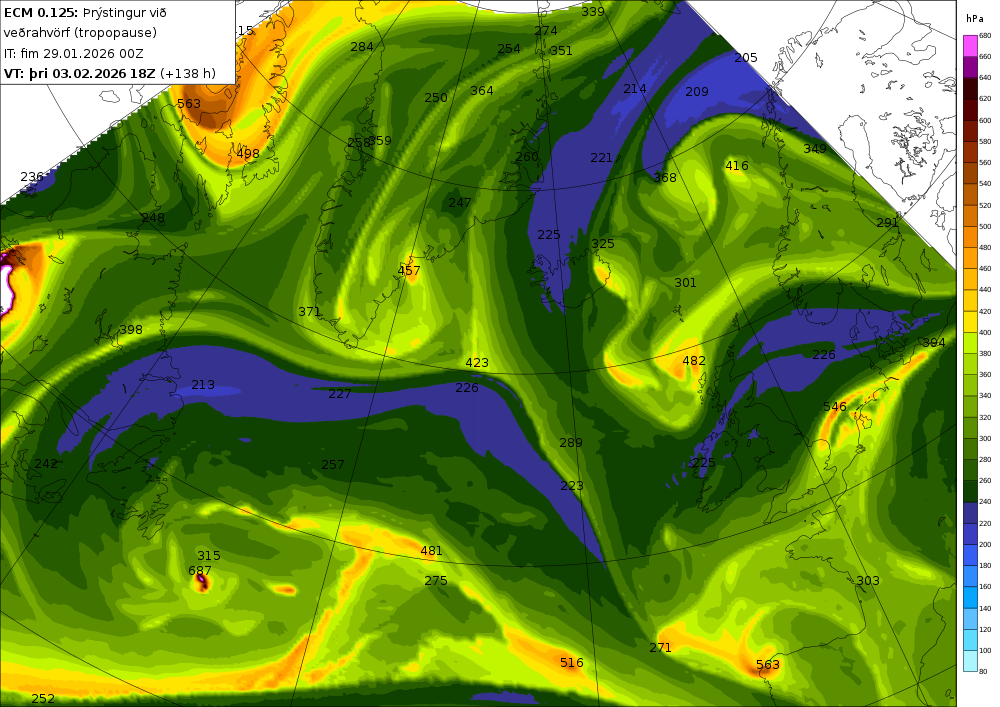1000x707 pixels.
Task: Click map value 457
Action: [x=409, y=271]
